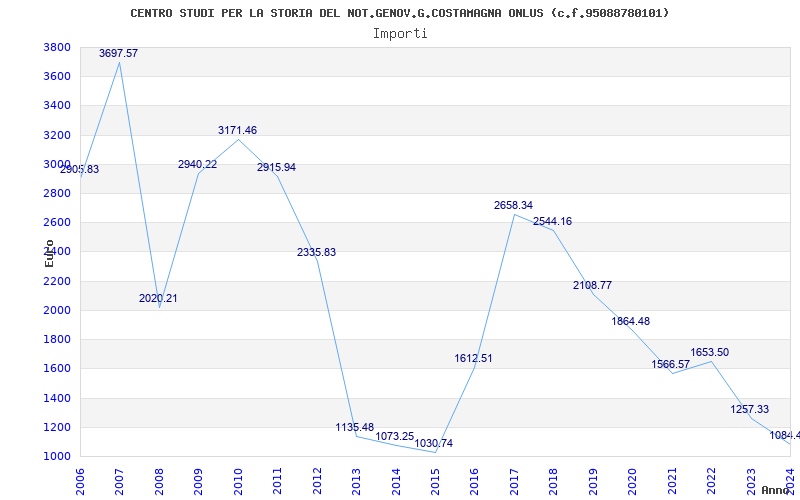This screenshot has height=500, width=800.
Task: Click the data label 1135.48
Action: pyautogui.click(x=355, y=427)
